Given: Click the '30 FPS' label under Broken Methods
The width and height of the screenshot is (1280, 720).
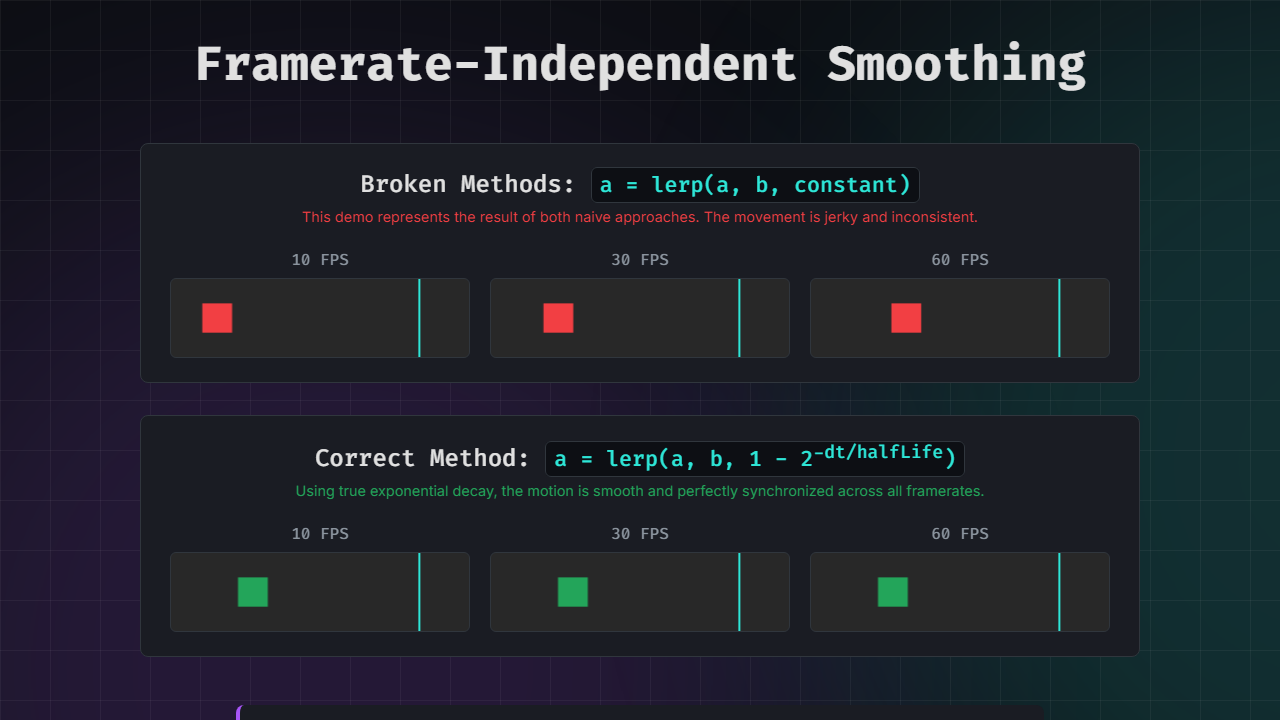Looking at the screenshot, I should point(640,260).
